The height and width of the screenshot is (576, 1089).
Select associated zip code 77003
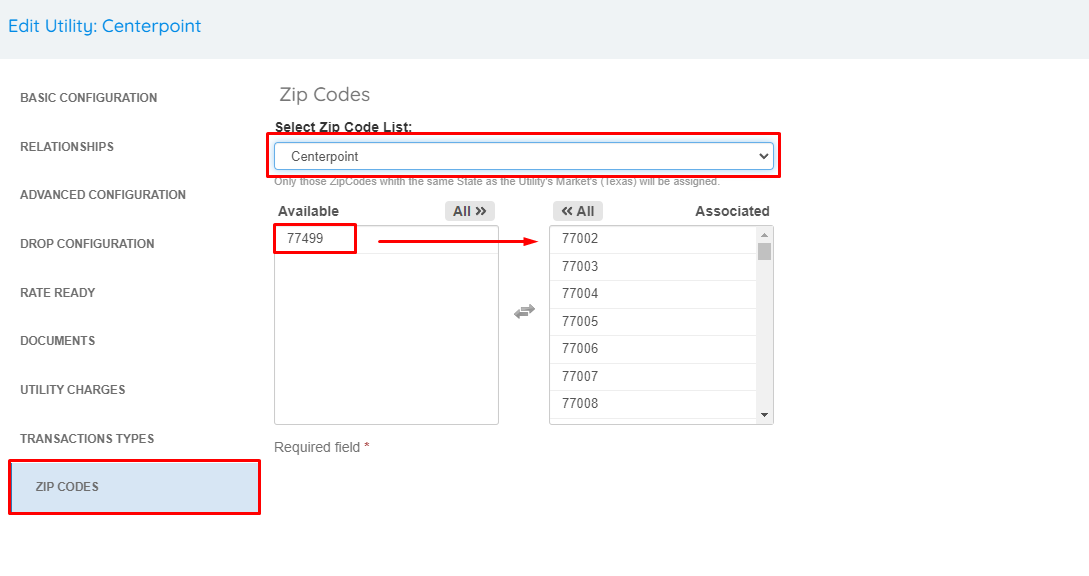pyautogui.click(x=653, y=267)
